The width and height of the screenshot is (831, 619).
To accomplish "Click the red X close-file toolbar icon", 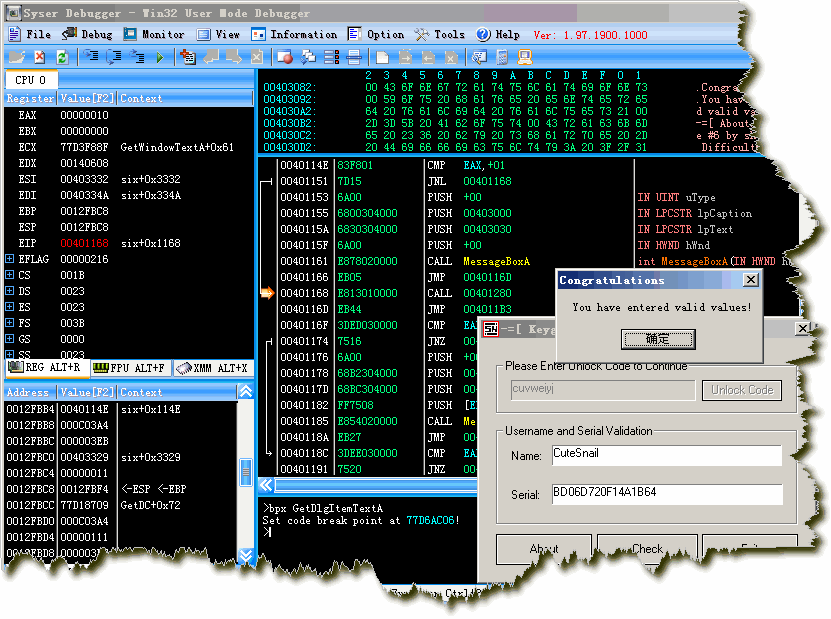I will [x=39, y=57].
